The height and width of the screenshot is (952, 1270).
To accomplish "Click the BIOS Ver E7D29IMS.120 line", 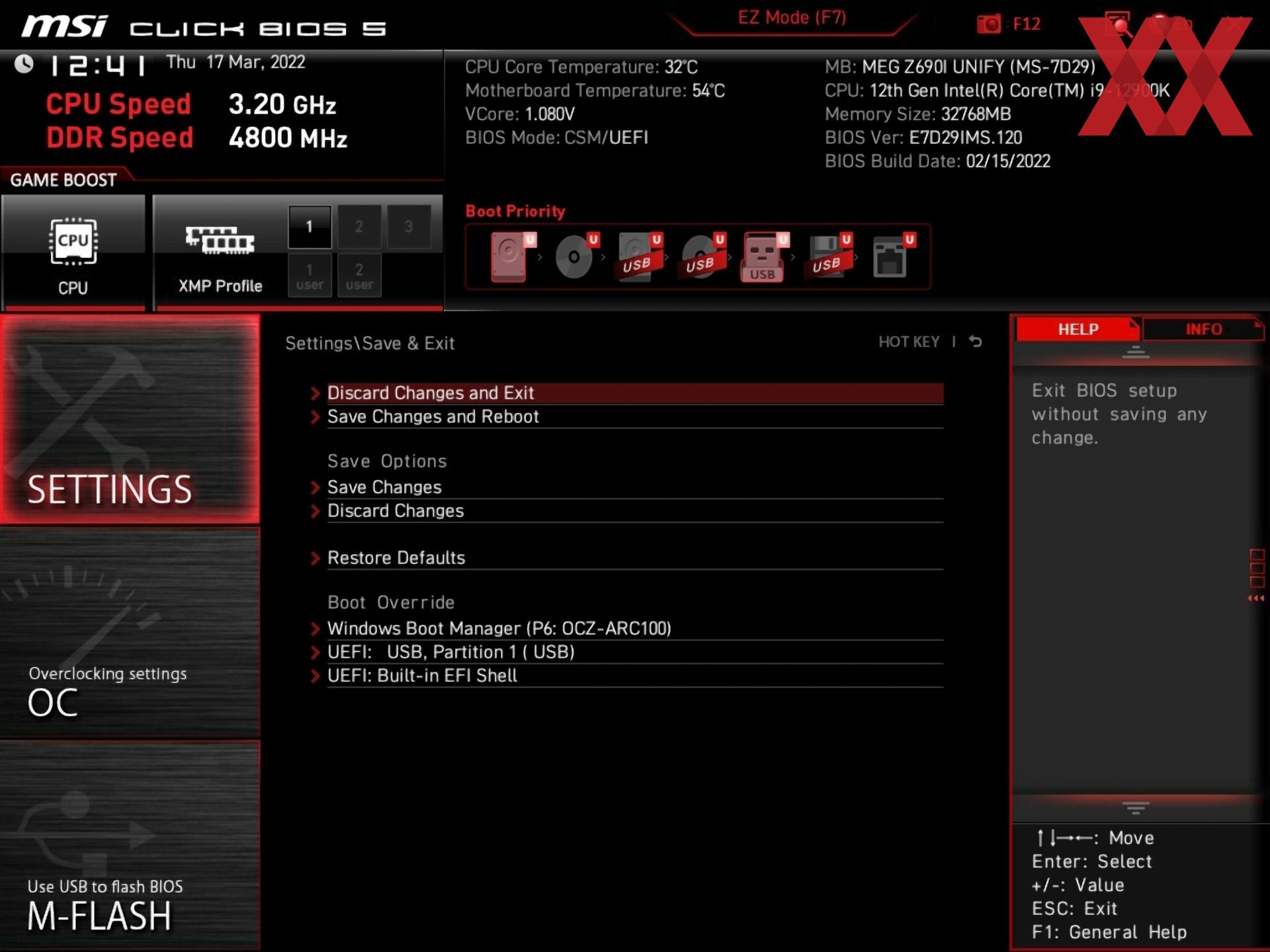I will tap(923, 138).
